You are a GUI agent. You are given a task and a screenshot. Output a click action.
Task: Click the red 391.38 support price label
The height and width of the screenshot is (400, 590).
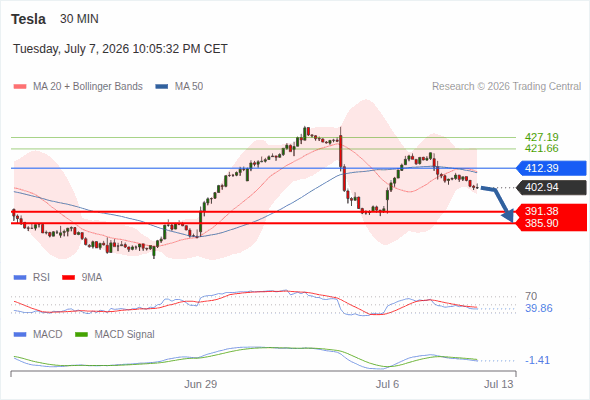pyautogui.click(x=541, y=211)
